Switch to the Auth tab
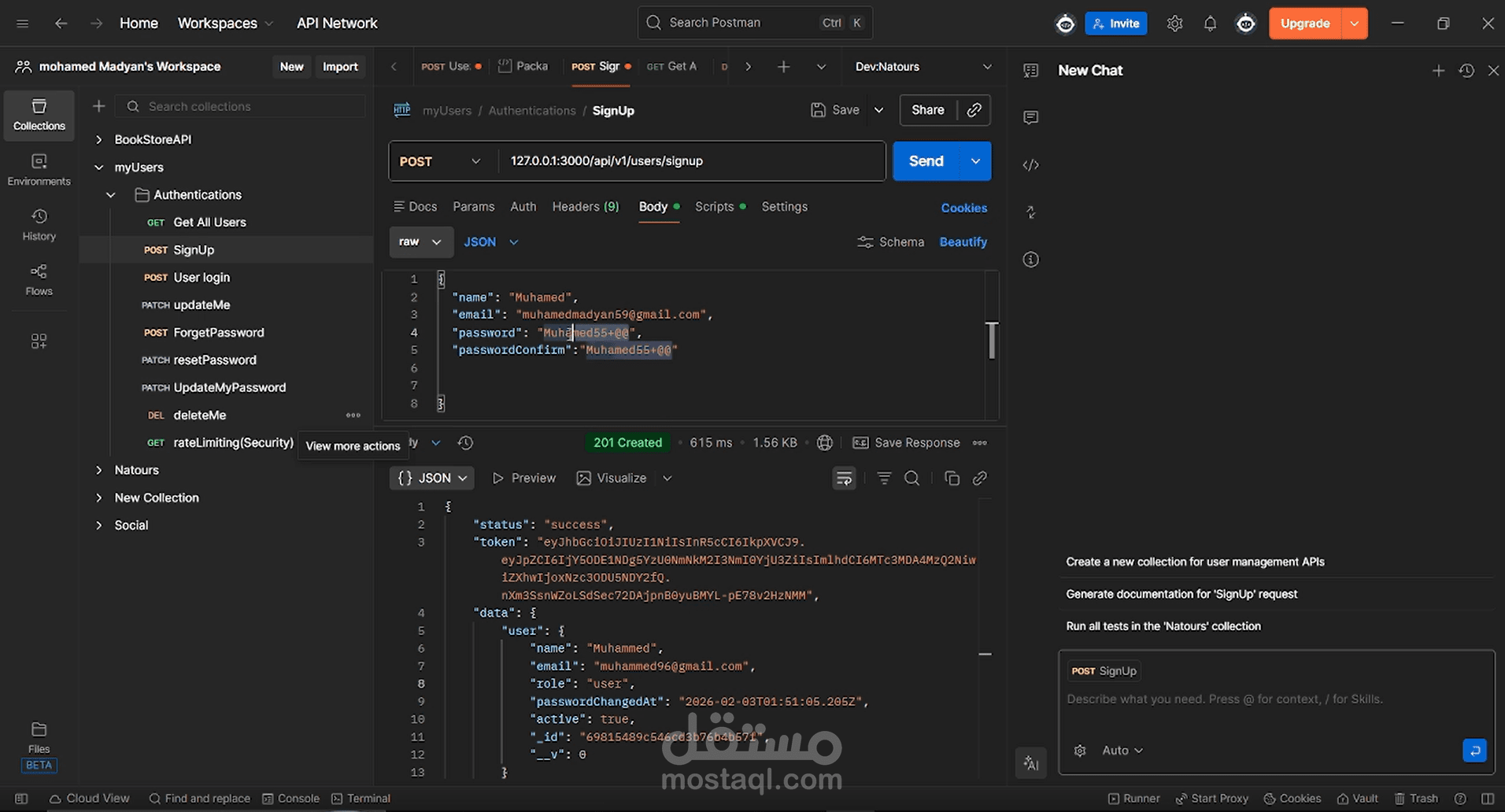The height and width of the screenshot is (812, 1505). (x=523, y=207)
